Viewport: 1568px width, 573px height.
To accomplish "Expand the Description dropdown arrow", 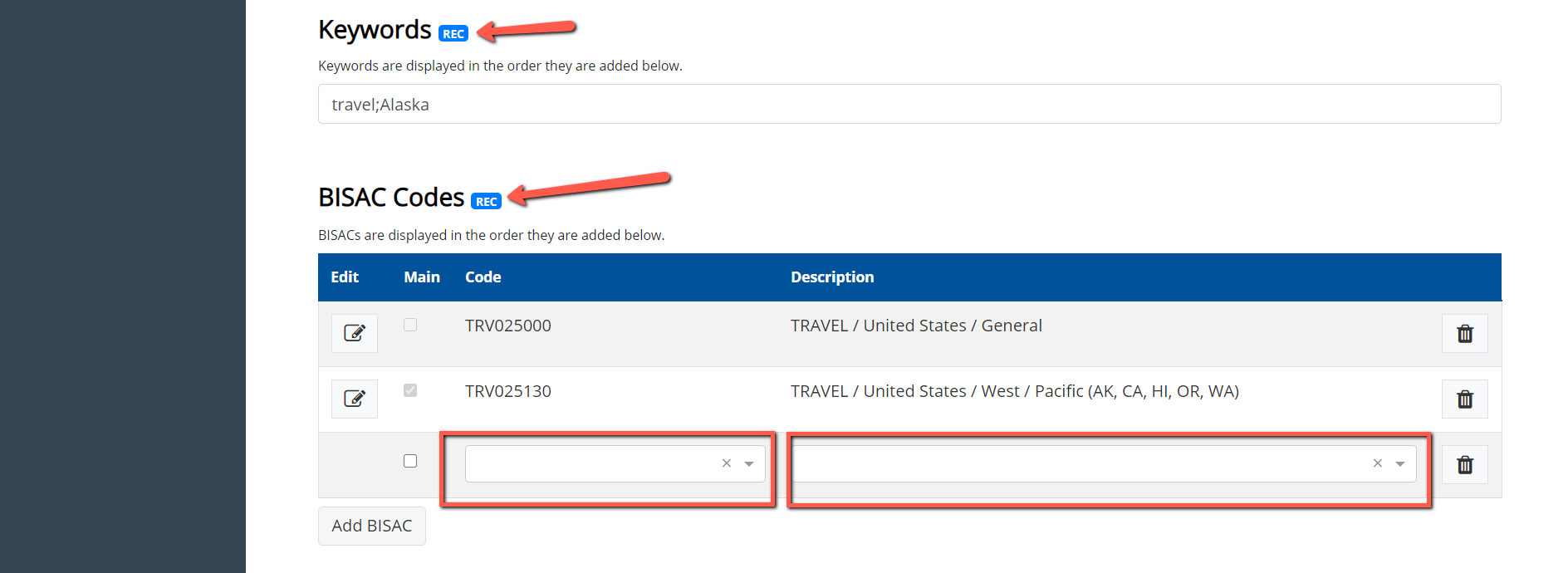I will (x=1400, y=464).
